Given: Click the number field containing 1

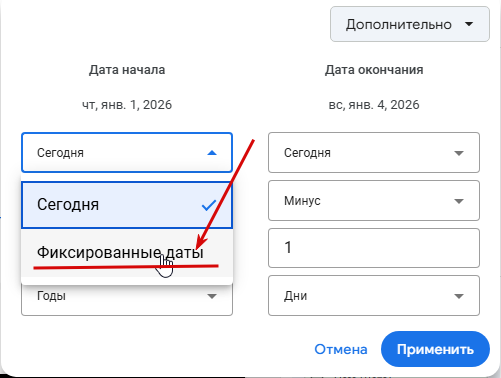Looking at the screenshot, I should pyautogui.click(x=374, y=248).
